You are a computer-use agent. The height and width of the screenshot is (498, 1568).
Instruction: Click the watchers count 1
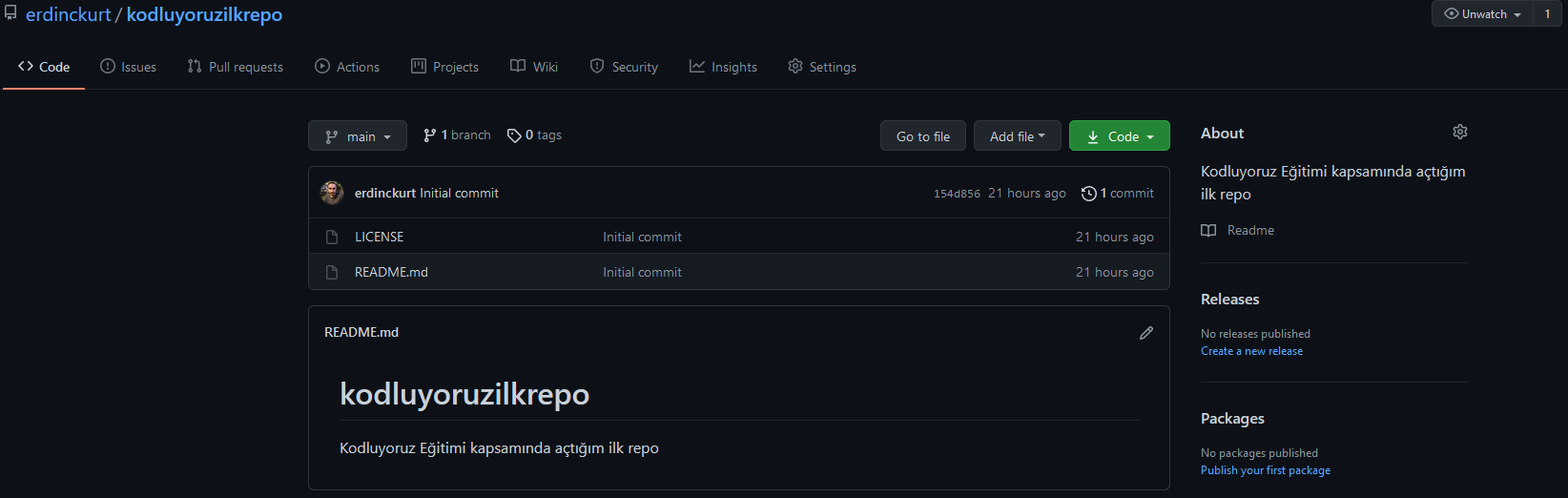(x=1547, y=14)
